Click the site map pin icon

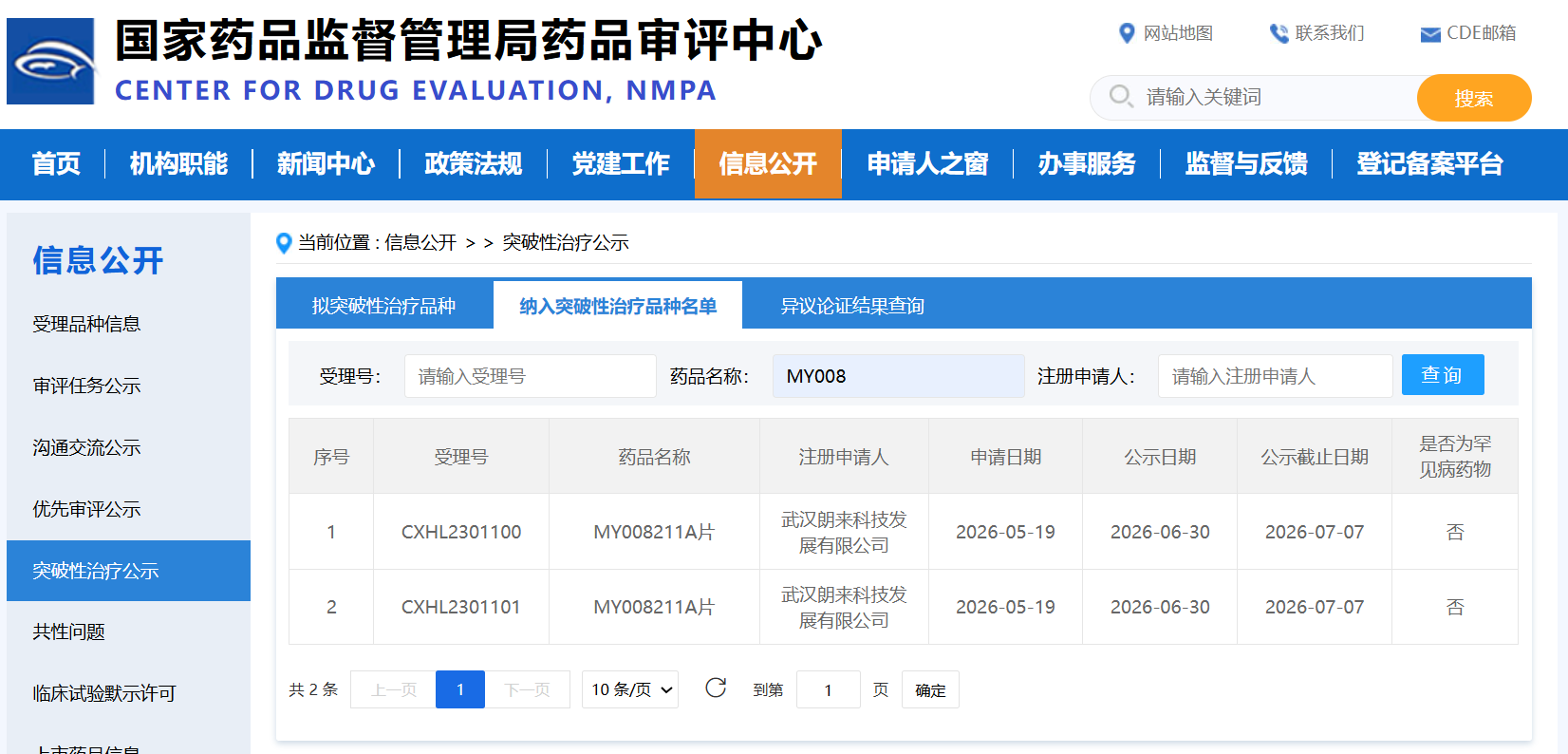1127,33
